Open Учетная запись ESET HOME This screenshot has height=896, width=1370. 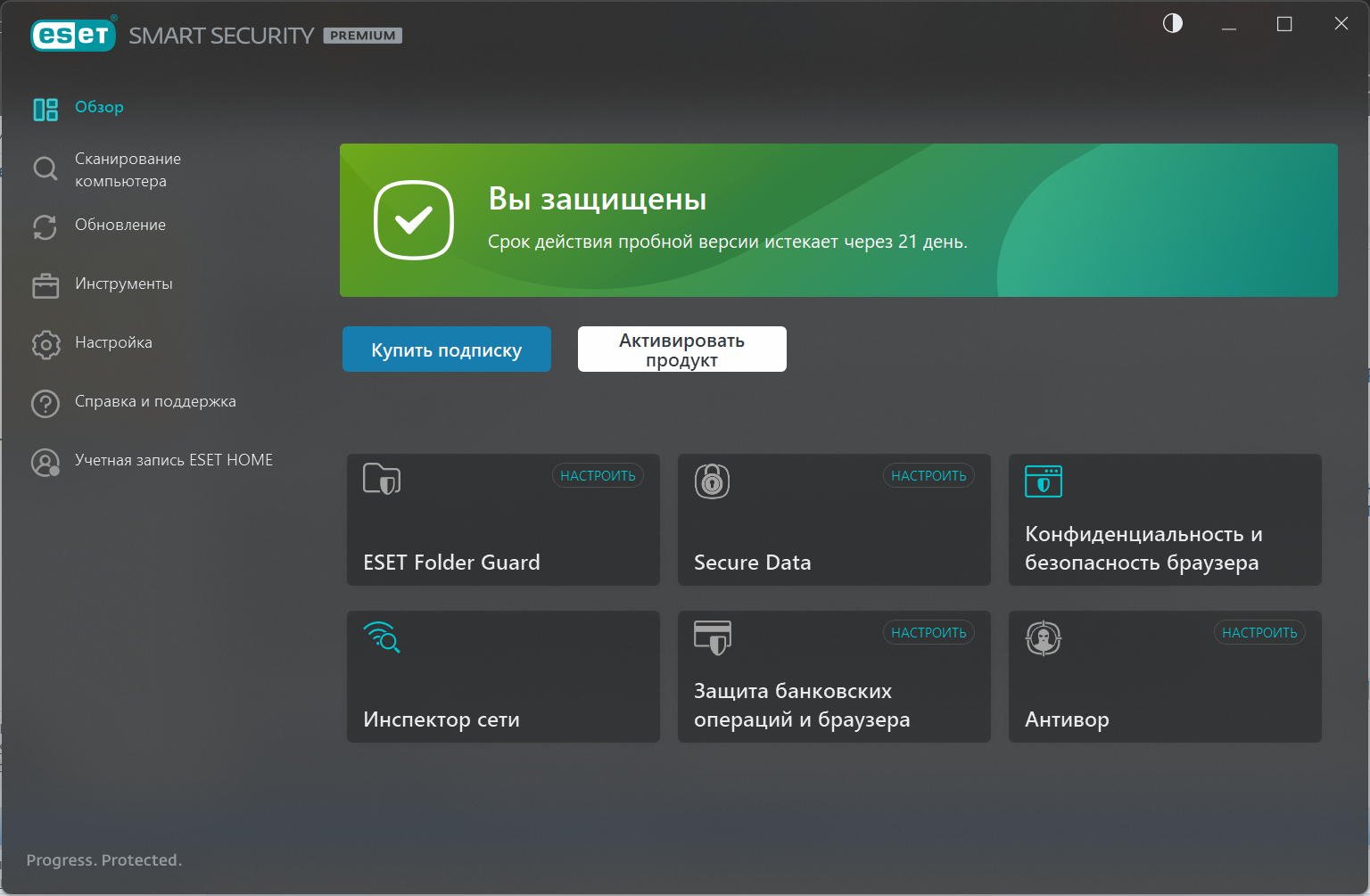(x=173, y=461)
